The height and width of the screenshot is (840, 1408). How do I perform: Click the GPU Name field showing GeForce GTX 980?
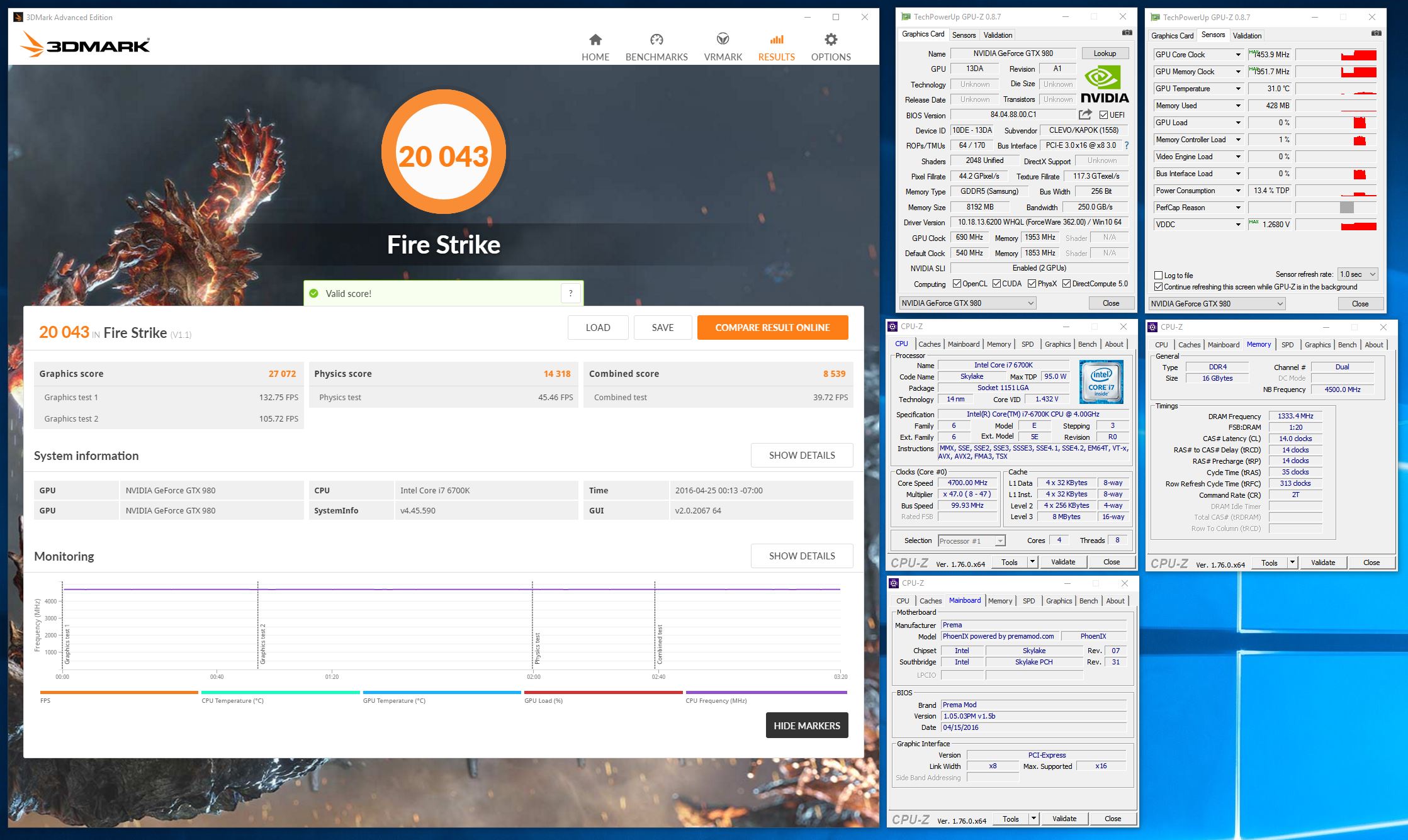click(1013, 53)
